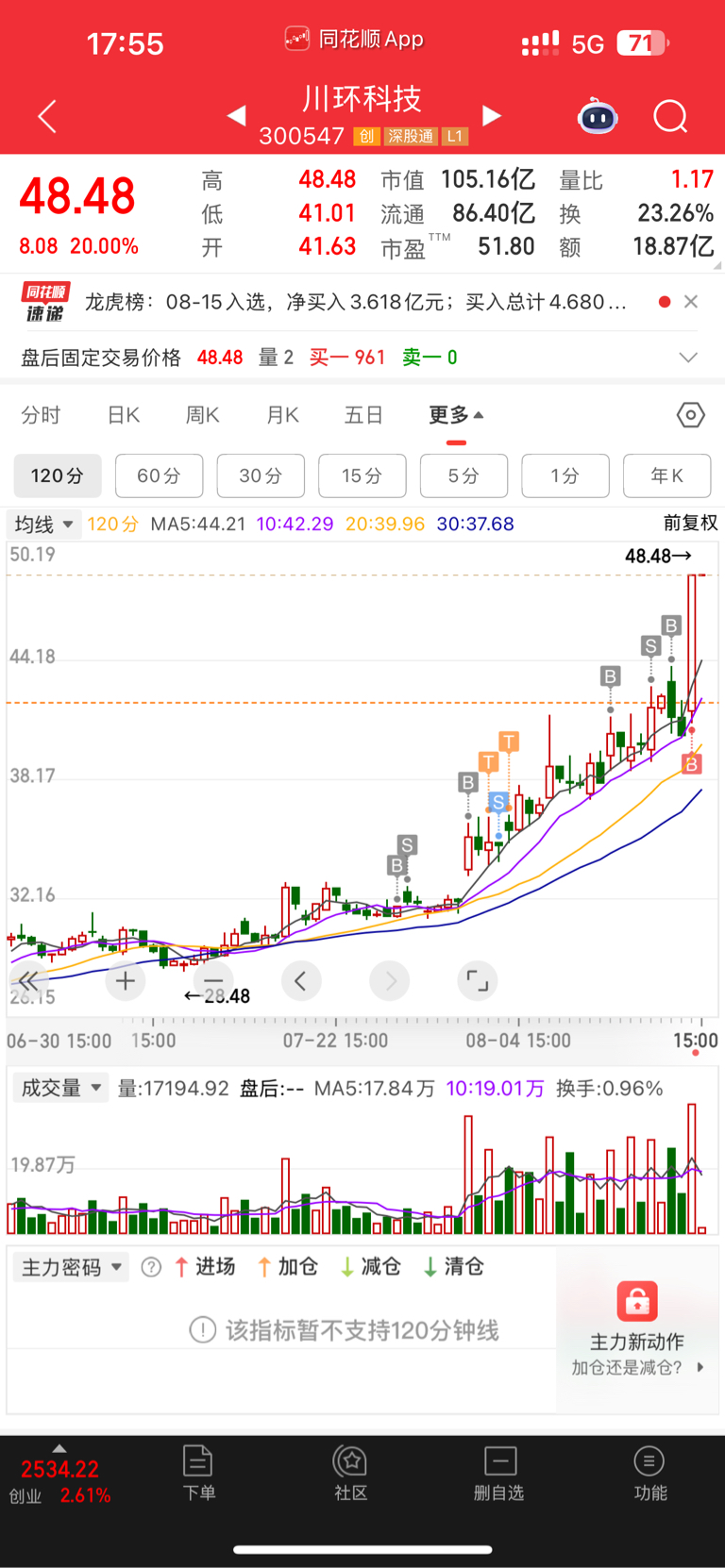Choose the 1分 period
Viewport: 725px width, 1568px height.
coord(565,475)
